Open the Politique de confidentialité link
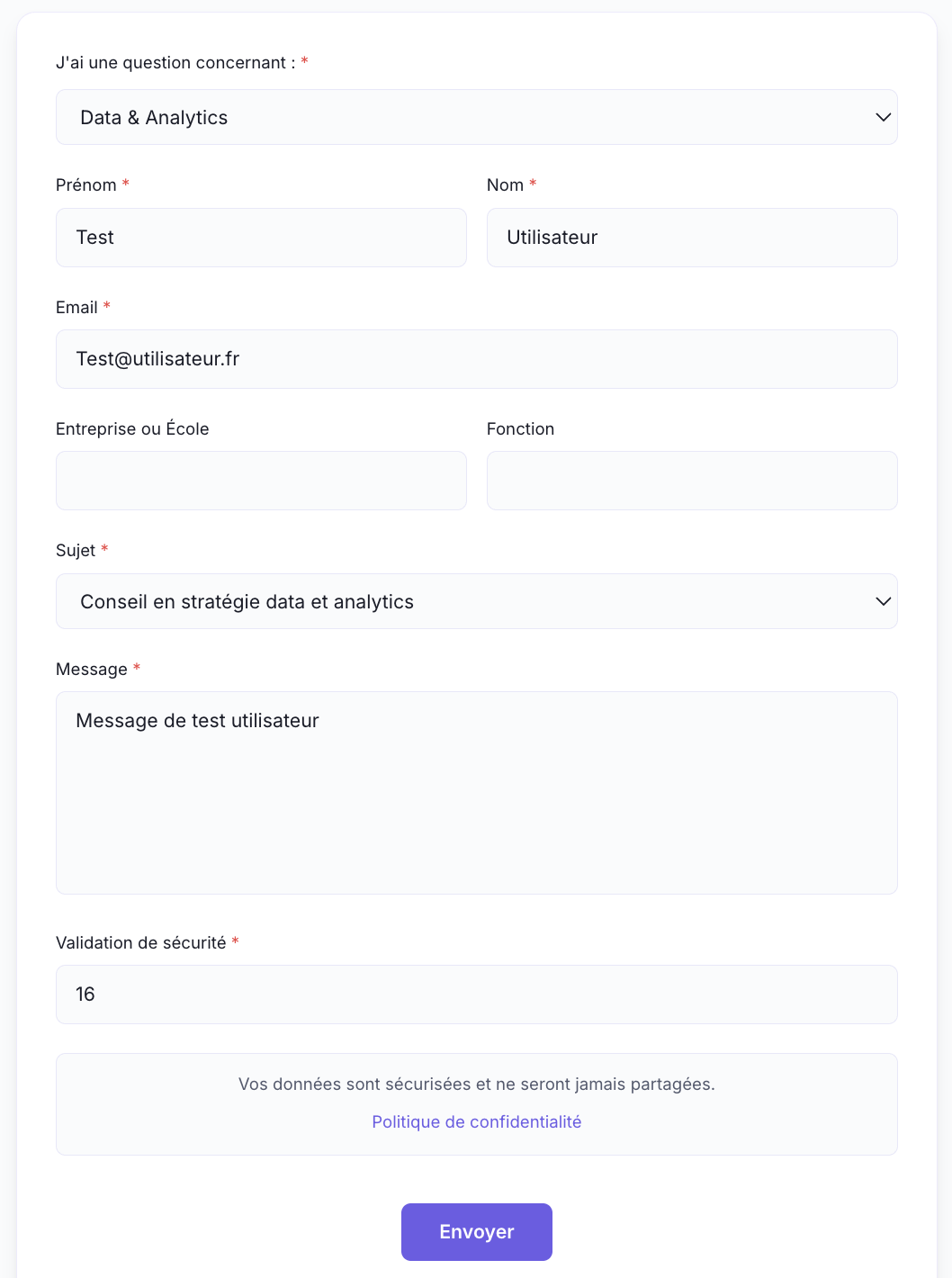The width and height of the screenshot is (952, 1278). [477, 1122]
